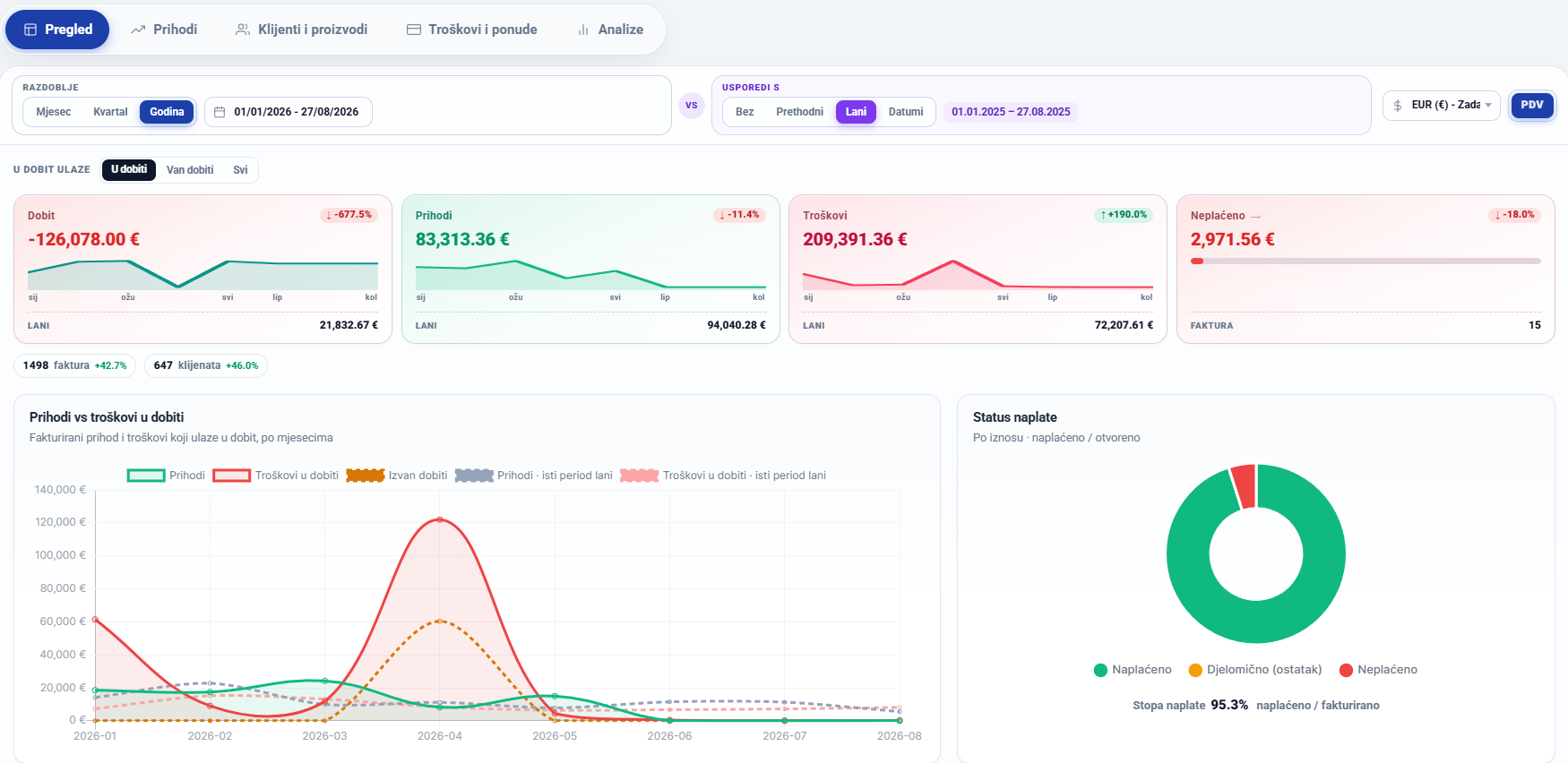Click the Prihodi trend arrow icon
The height and width of the screenshot is (763, 1568).
[x=138, y=30]
